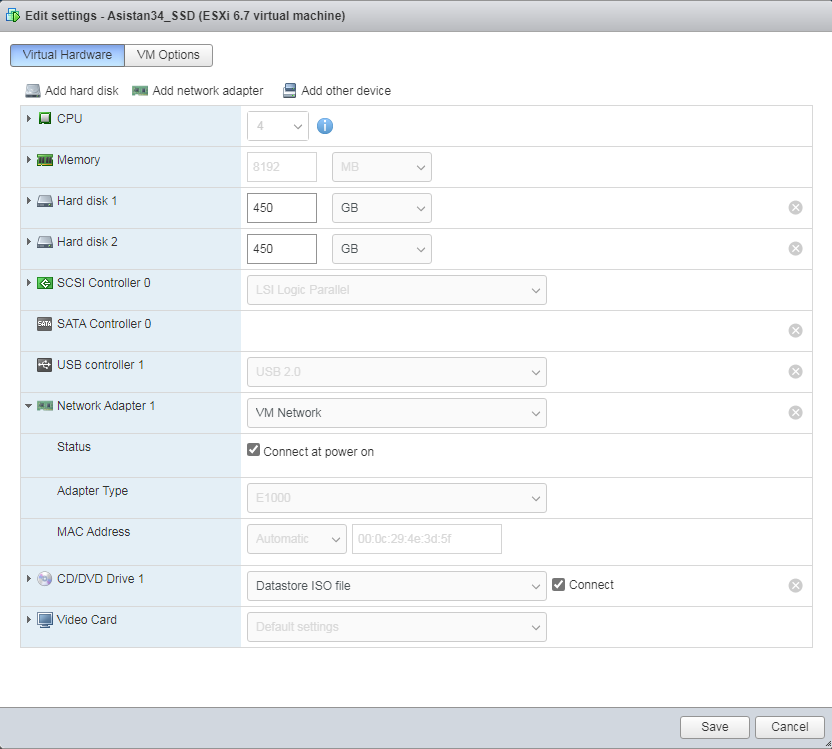Select the Virtual Hardware tab
The height and width of the screenshot is (749, 832).
click(x=68, y=55)
